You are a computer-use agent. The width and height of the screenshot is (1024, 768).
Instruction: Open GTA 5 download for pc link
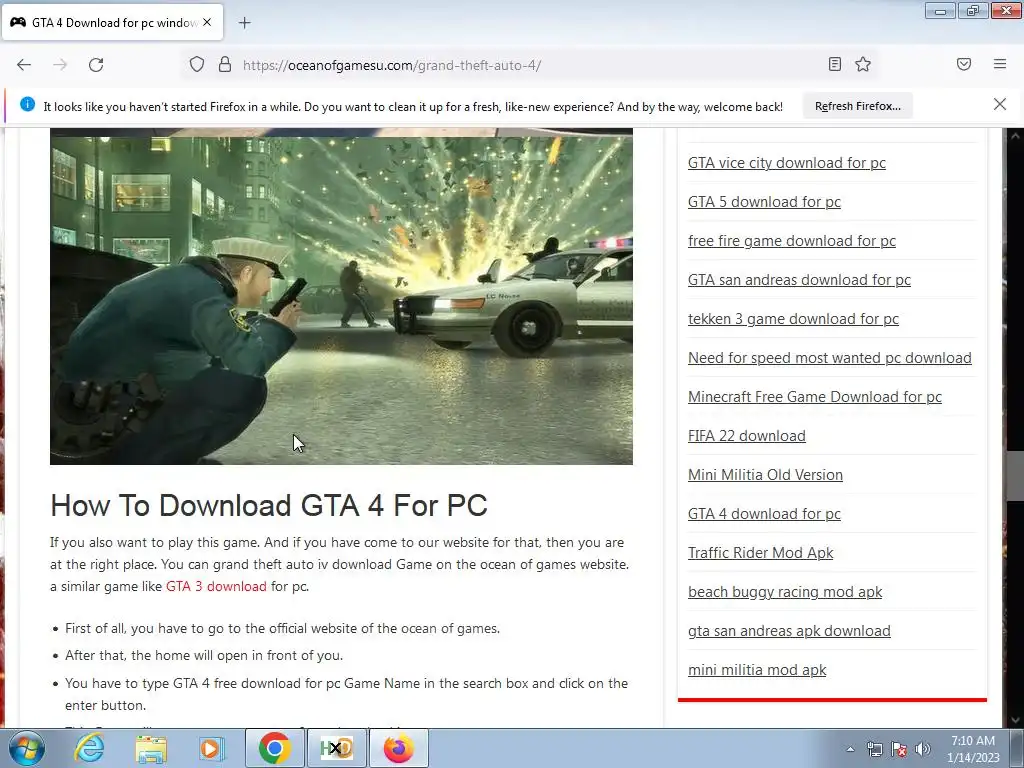coord(764,202)
